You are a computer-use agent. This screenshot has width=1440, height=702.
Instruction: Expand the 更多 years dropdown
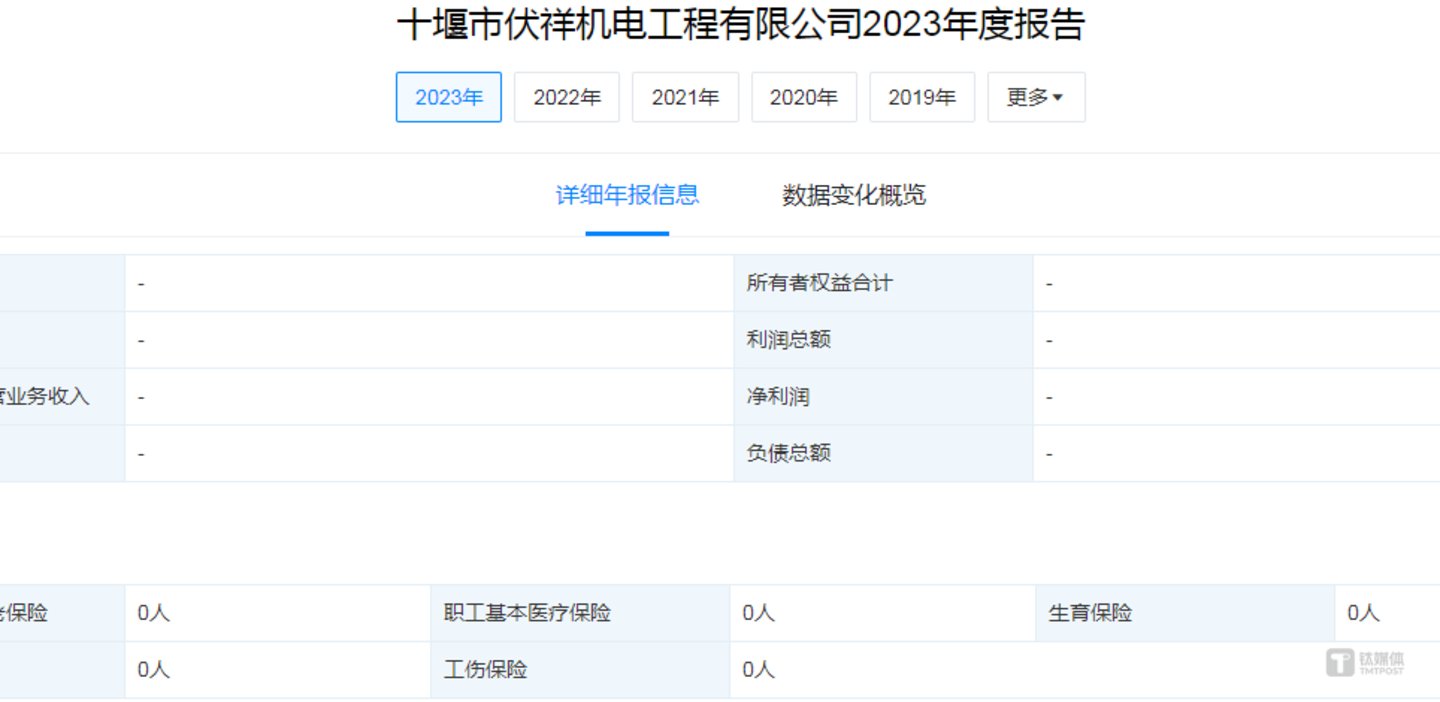coord(1035,97)
